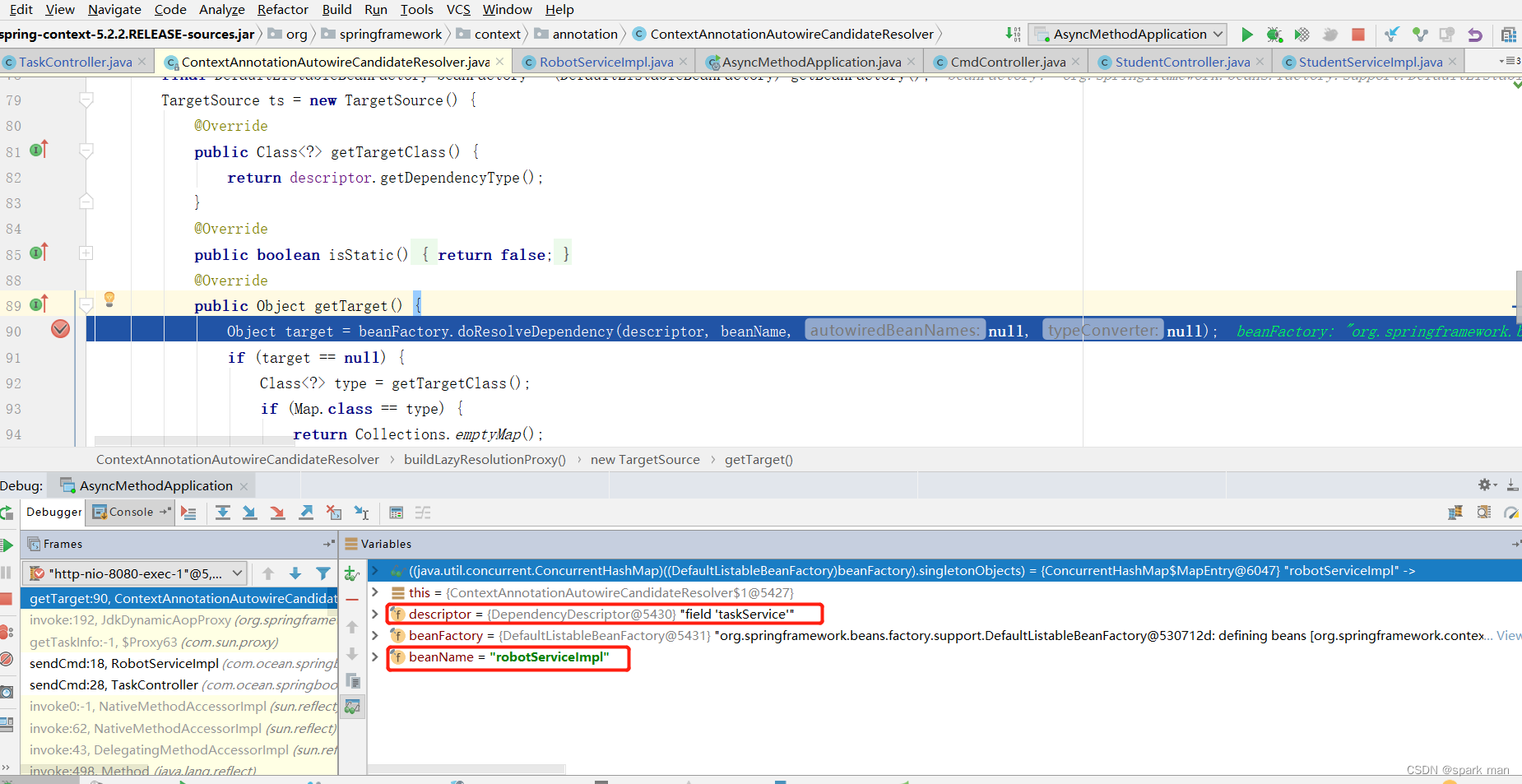Toggle code folding at getTargetClass line 81

pyautogui.click(x=86, y=151)
